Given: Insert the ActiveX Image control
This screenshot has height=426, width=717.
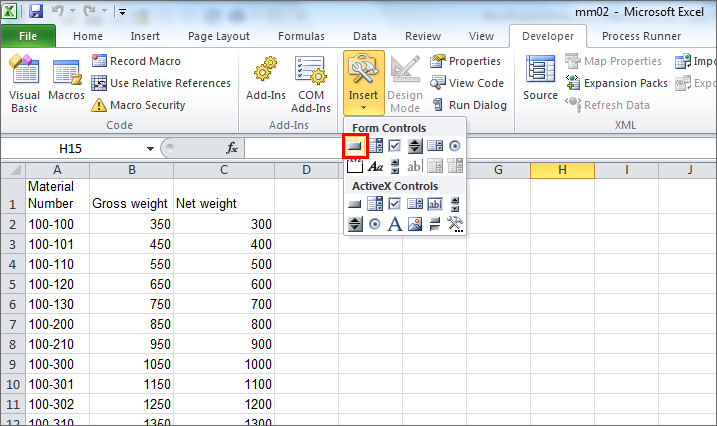Looking at the screenshot, I should (x=415, y=224).
